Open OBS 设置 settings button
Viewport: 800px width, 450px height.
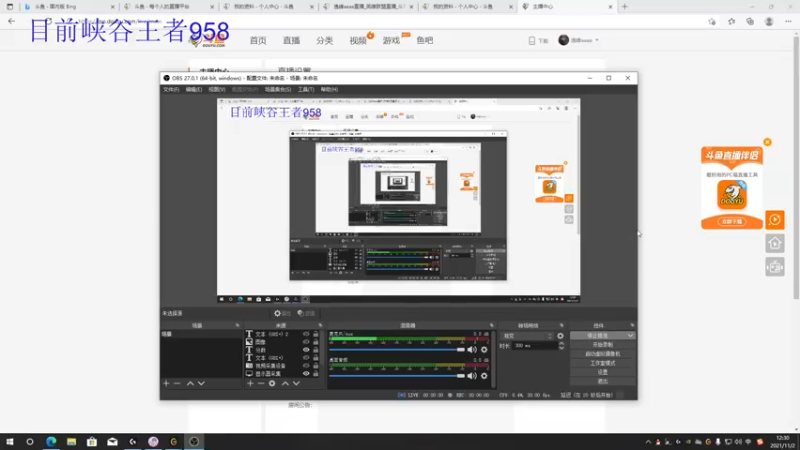coord(603,372)
